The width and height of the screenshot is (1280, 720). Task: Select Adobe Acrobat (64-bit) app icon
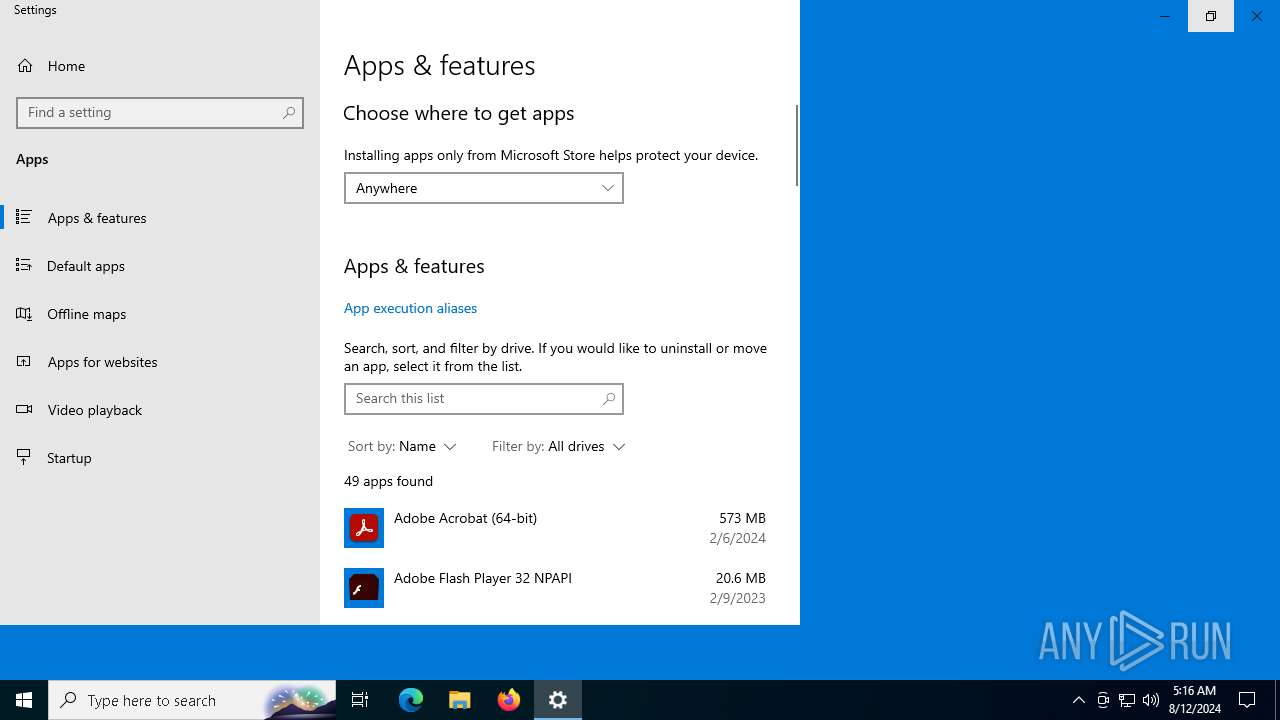[x=364, y=528]
